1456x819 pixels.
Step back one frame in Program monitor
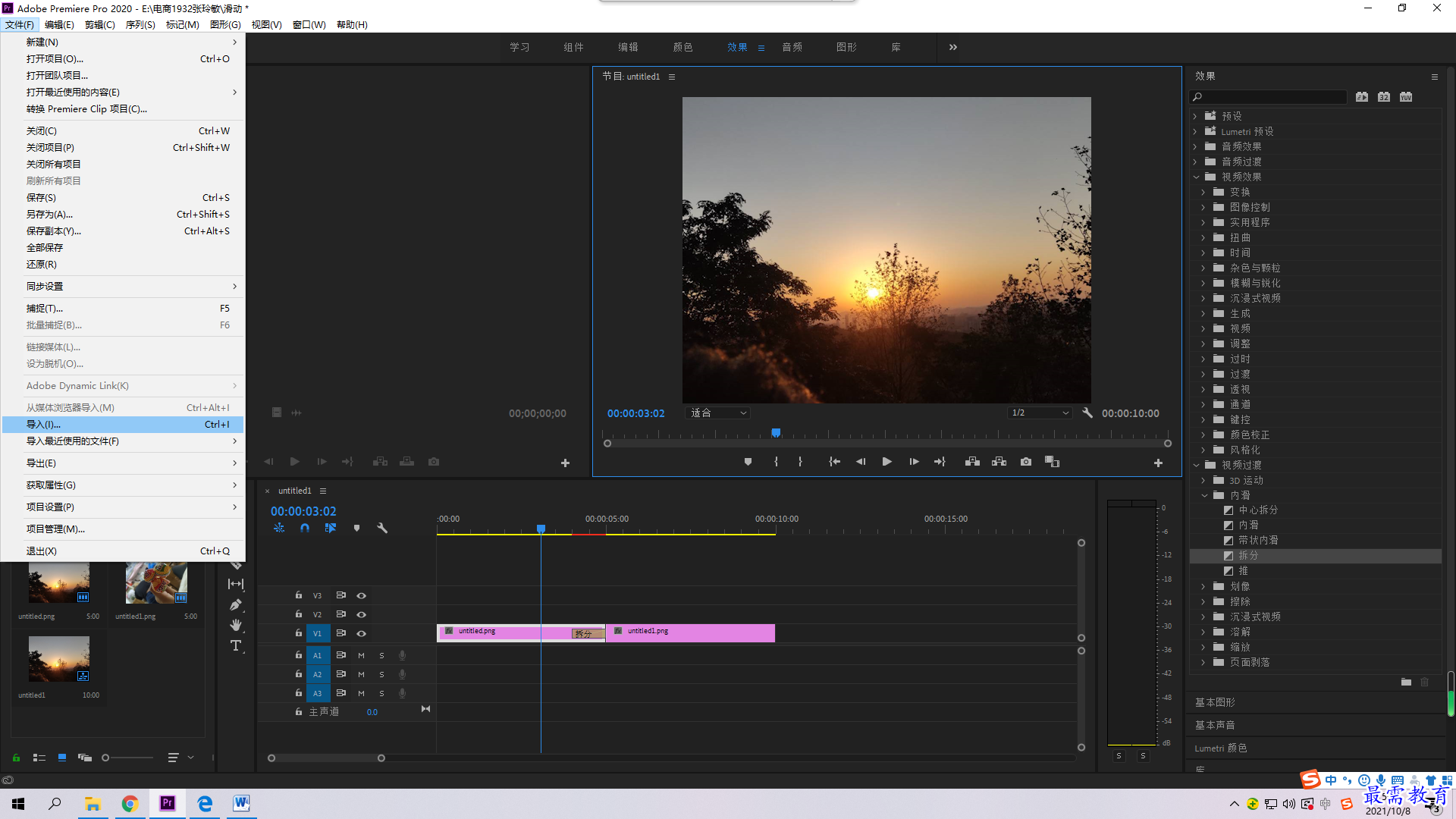[861, 462]
